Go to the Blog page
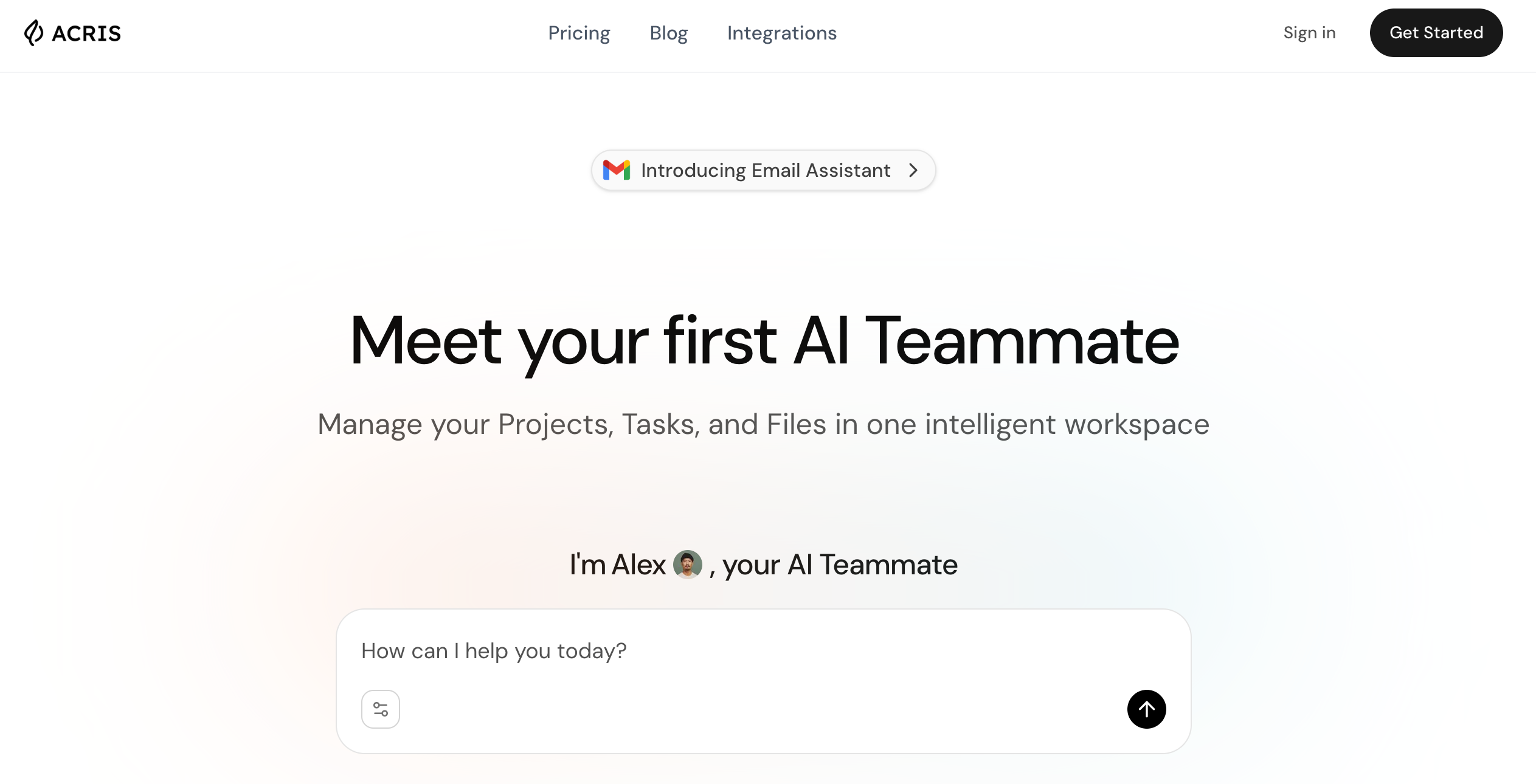Viewport: 1536px width, 784px height. pos(668,33)
